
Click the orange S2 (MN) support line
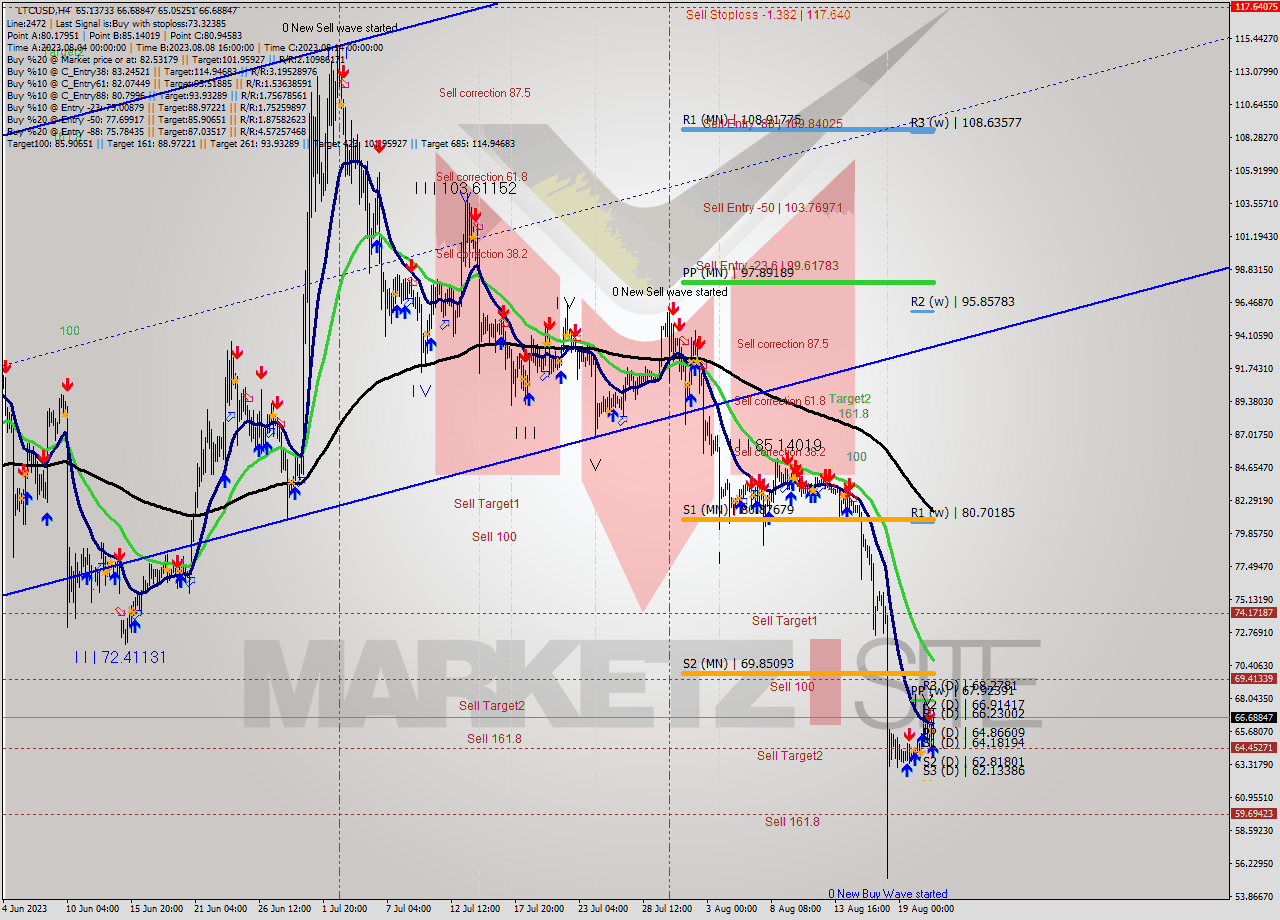[808, 673]
